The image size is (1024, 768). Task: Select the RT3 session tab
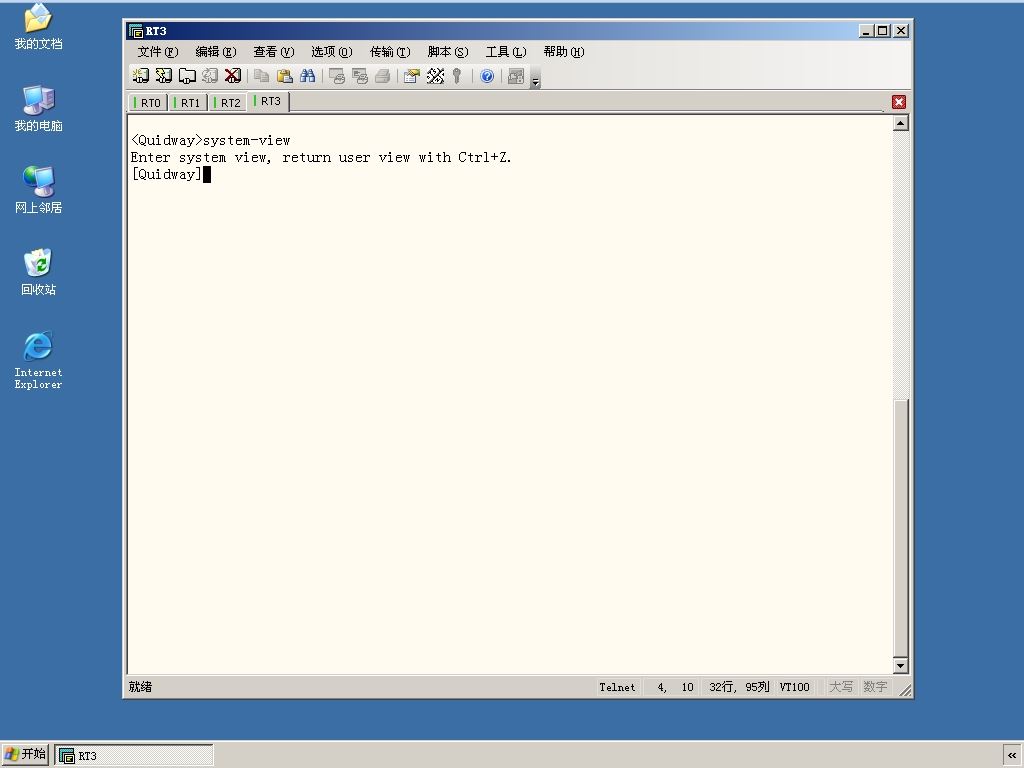pyautogui.click(x=268, y=101)
